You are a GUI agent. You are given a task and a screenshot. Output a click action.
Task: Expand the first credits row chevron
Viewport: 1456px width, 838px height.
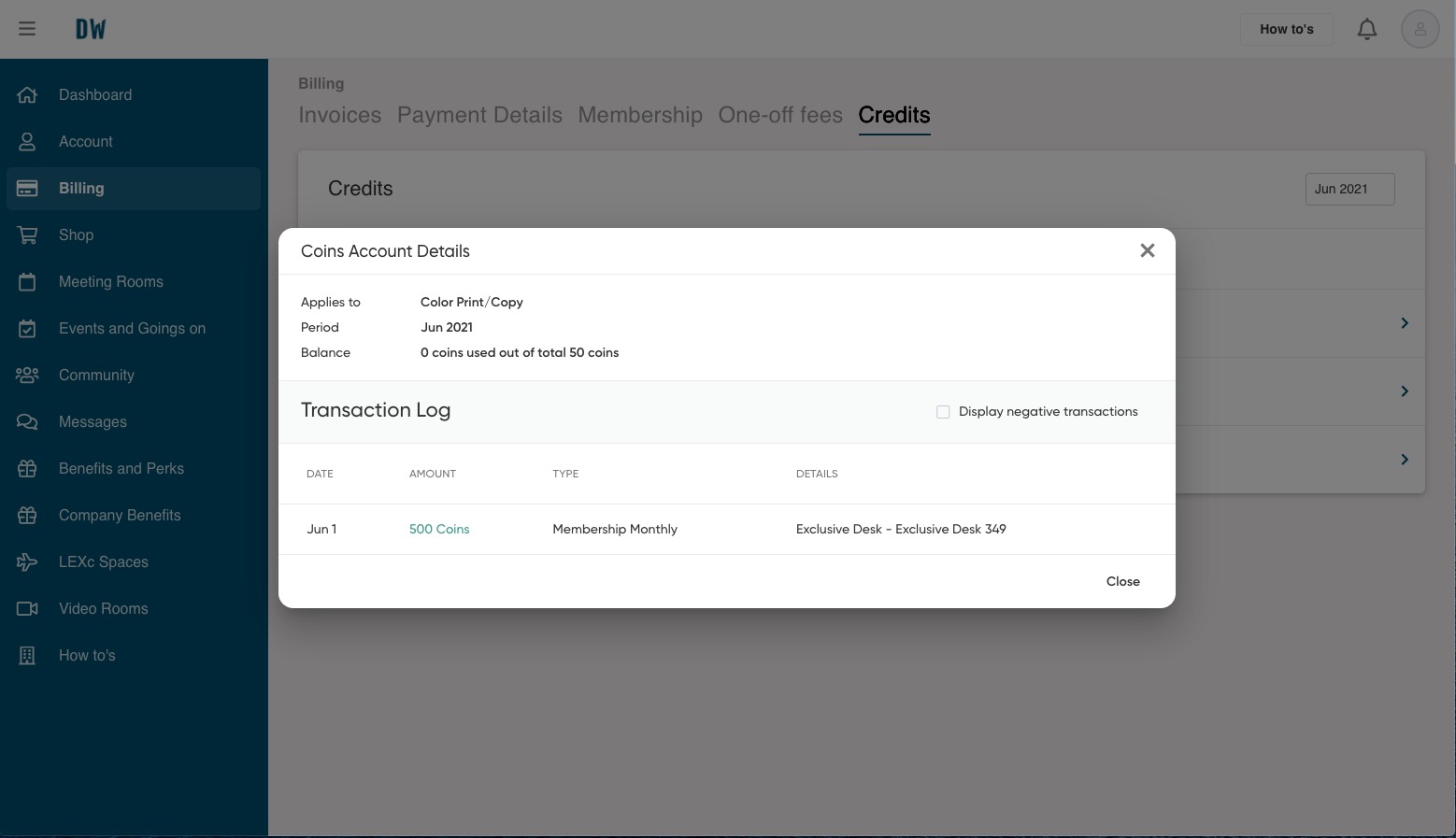1404,323
